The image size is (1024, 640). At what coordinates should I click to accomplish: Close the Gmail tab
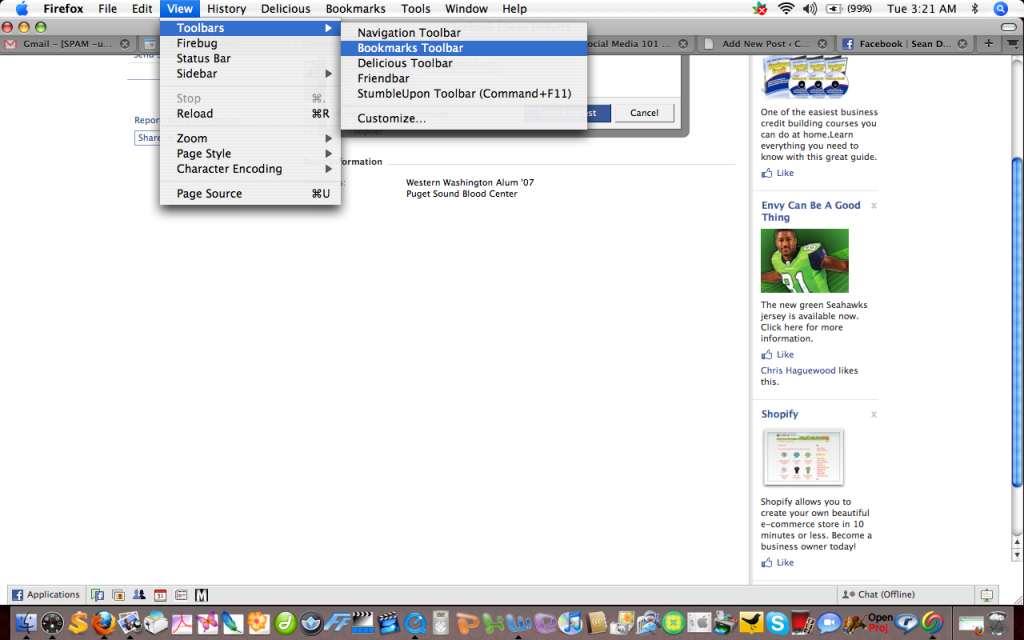[x=125, y=44]
